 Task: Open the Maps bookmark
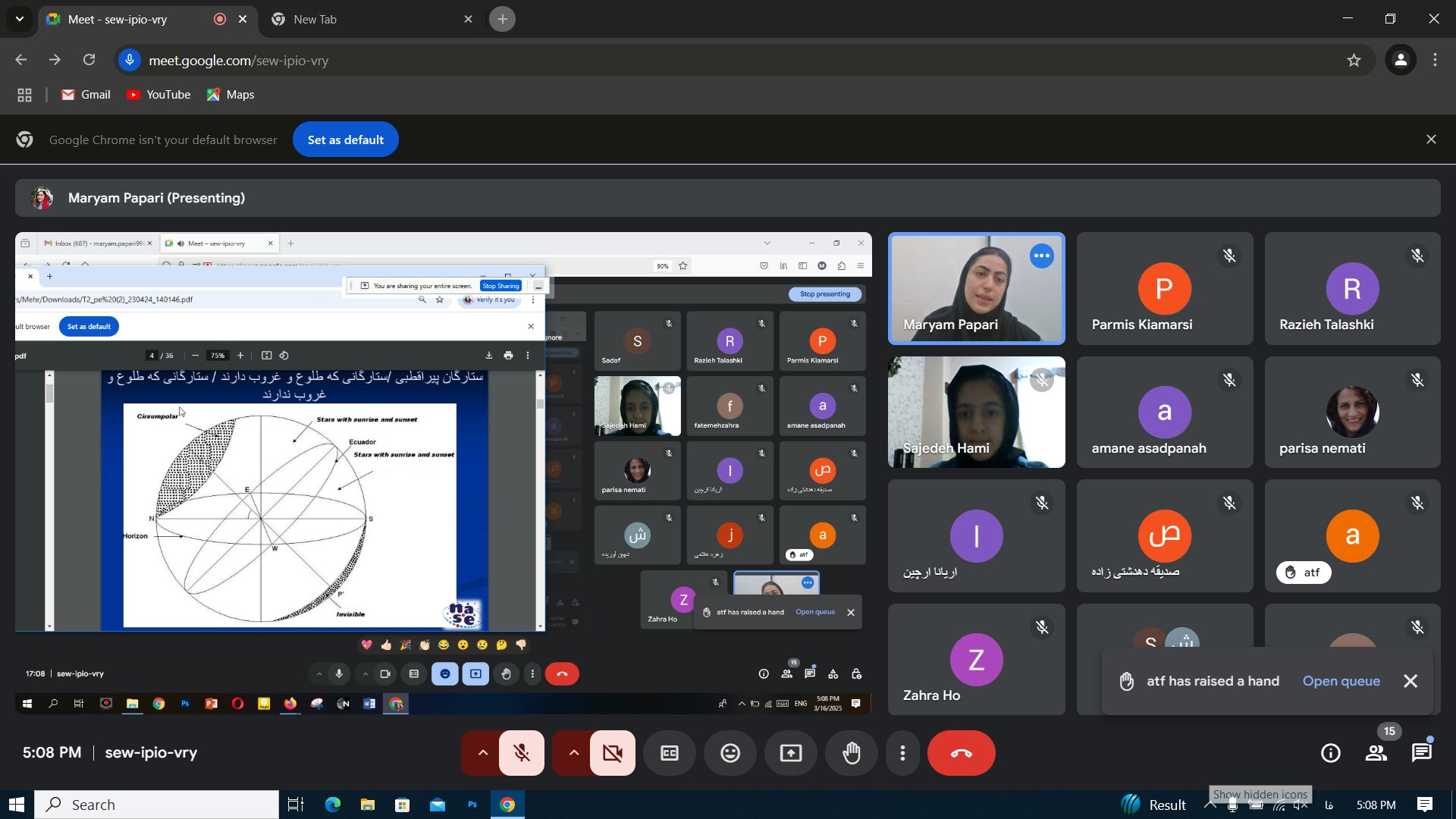[231, 95]
